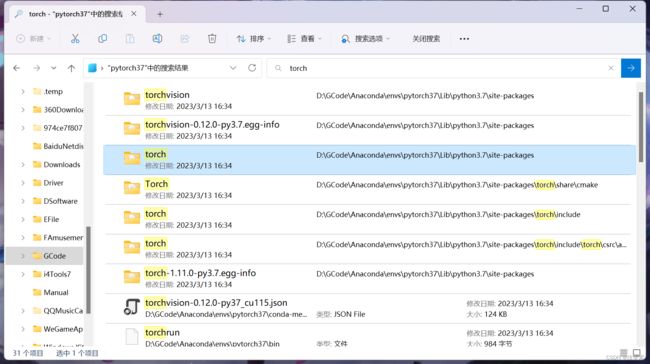
Task: Switch to details view icon in status bar
Action: pyautogui.click(x=624, y=353)
